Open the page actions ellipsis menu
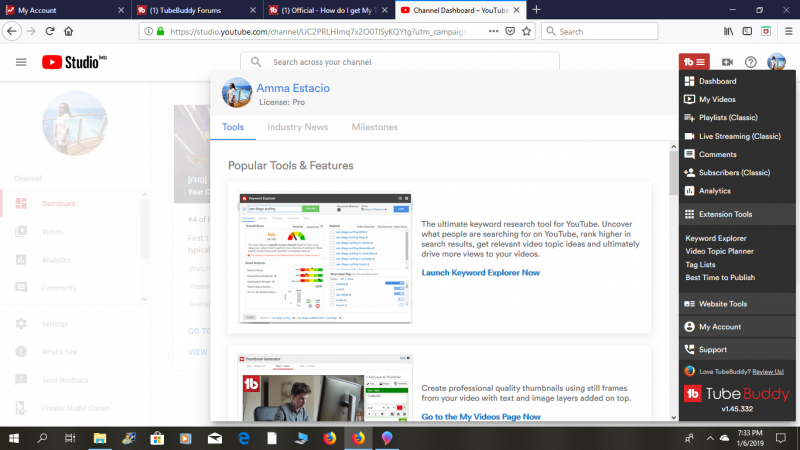This screenshot has width=800, height=450. pos(494,31)
